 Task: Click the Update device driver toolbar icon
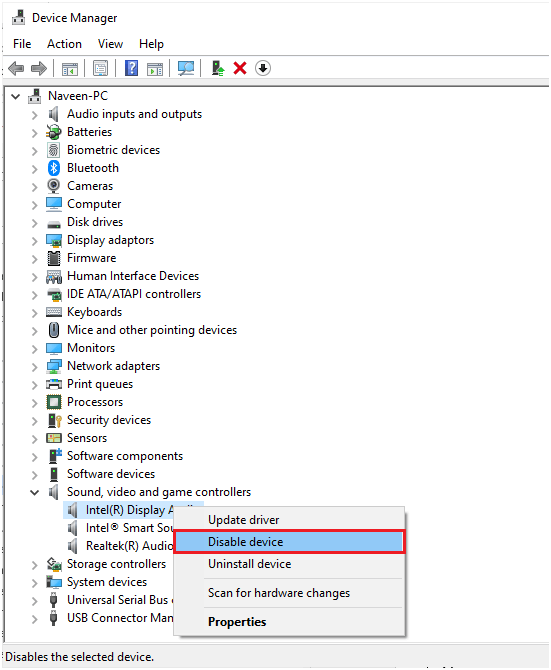click(218, 68)
